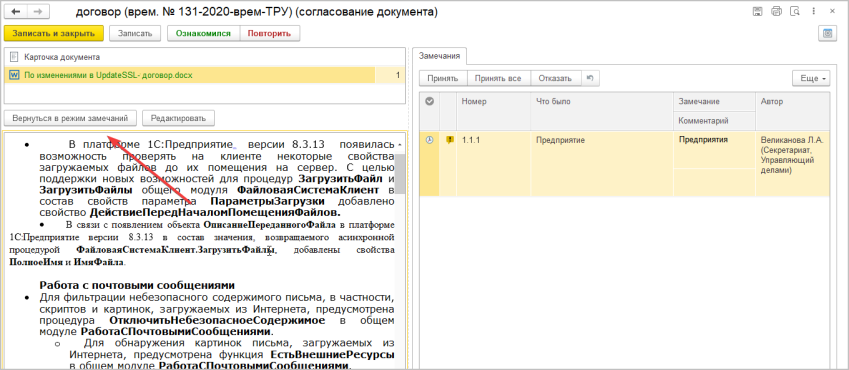Click the bold Предприятия remark cell
This screenshot has width=849, height=370.
[x=714, y=150]
